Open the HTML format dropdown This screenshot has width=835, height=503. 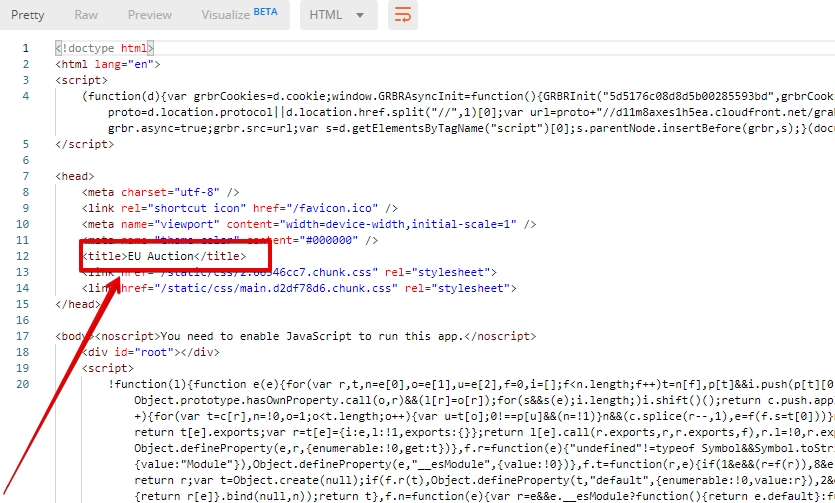[339, 15]
